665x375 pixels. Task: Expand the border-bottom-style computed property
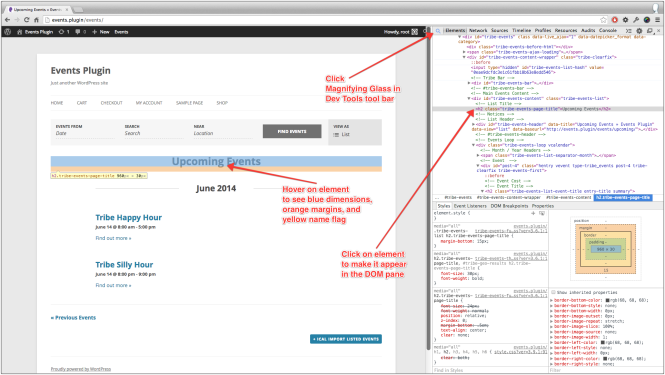[552, 305]
